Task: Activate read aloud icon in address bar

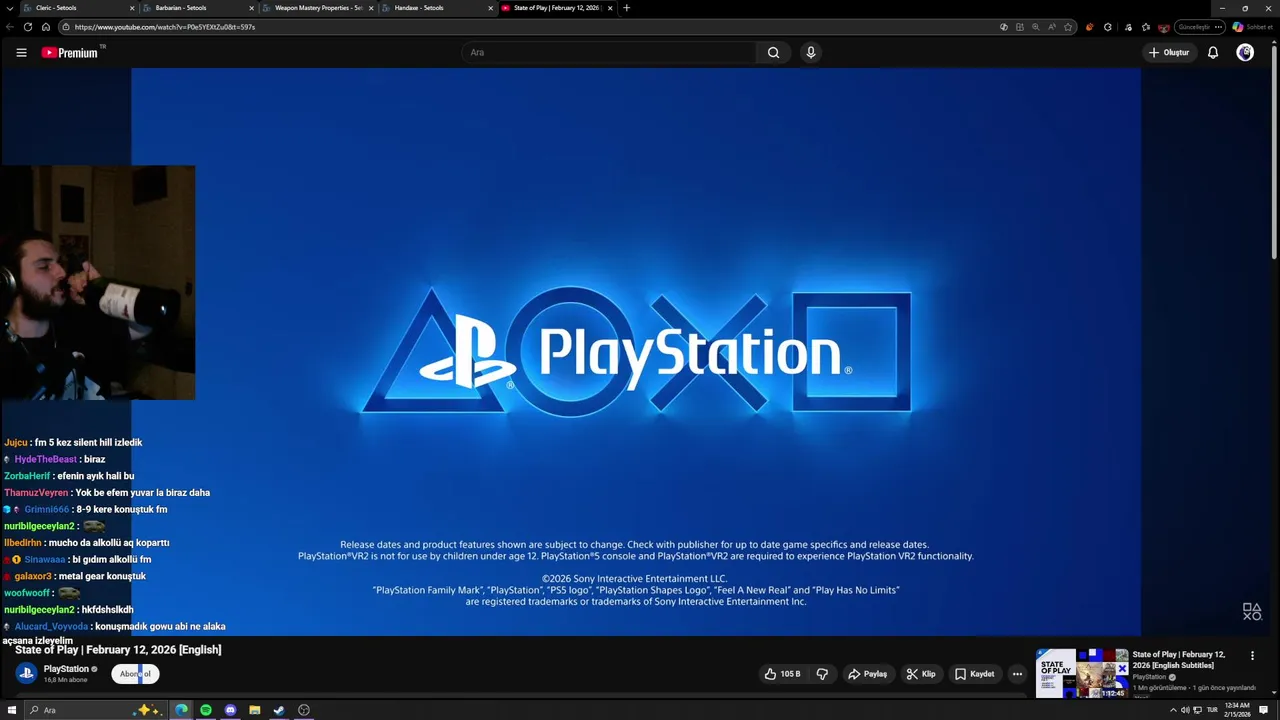Action: [x=1051, y=27]
